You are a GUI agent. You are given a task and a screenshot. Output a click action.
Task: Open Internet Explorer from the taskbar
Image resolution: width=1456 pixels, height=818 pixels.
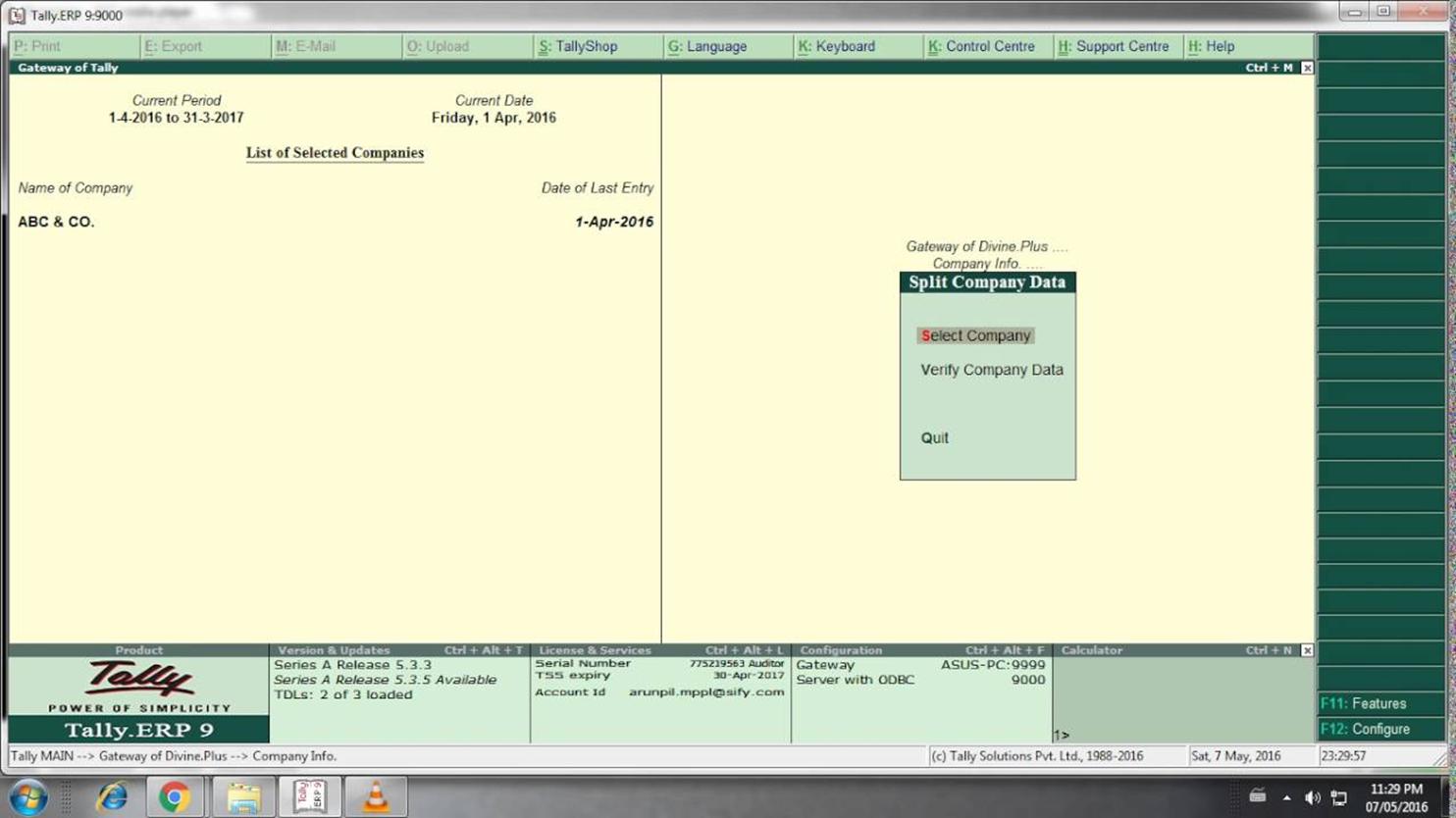[x=111, y=796]
